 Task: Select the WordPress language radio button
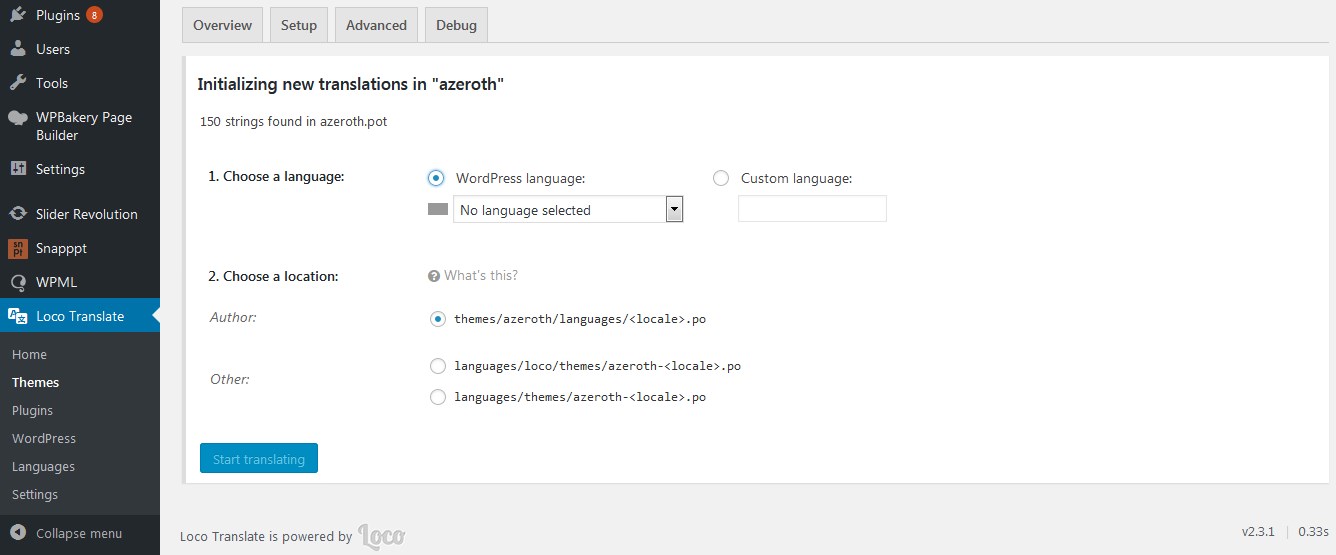(436, 178)
